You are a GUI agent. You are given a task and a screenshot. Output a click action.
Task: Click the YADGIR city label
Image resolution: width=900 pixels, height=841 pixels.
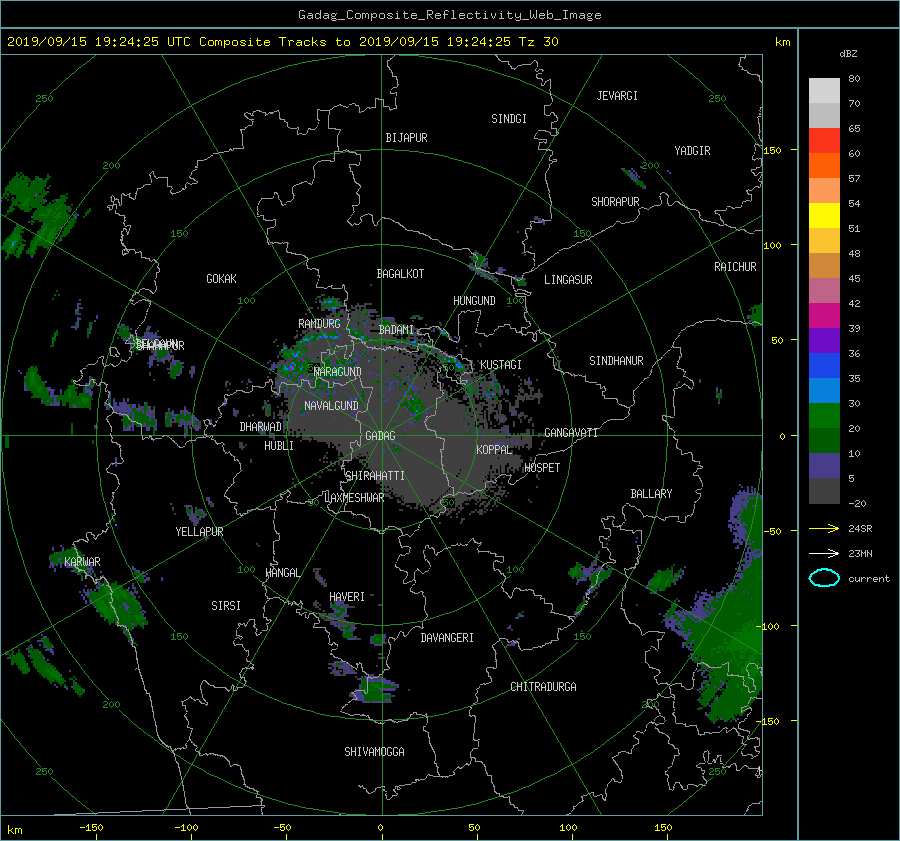click(692, 151)
